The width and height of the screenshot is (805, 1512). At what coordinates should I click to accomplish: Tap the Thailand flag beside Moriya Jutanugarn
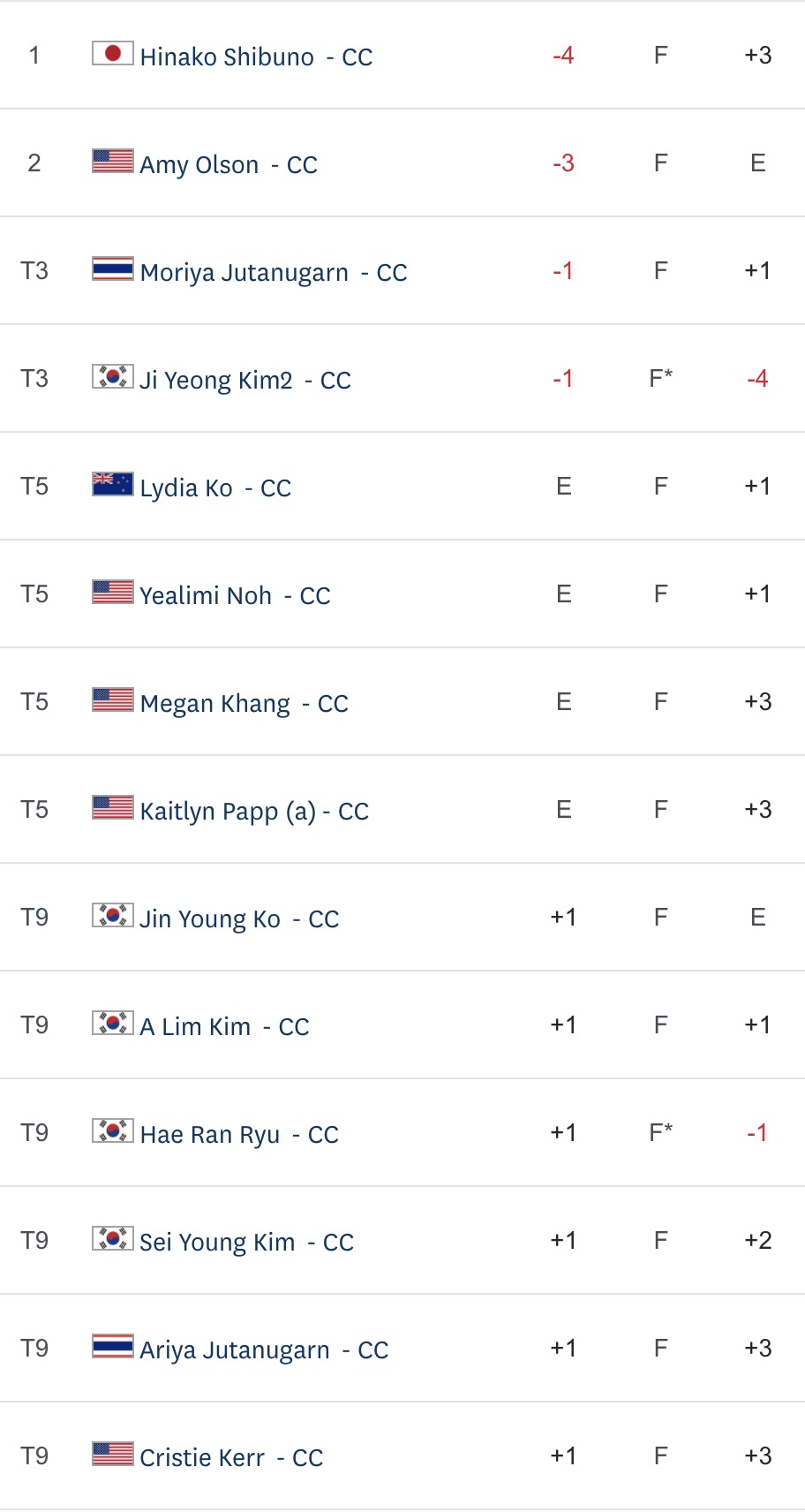click(113, 269)
